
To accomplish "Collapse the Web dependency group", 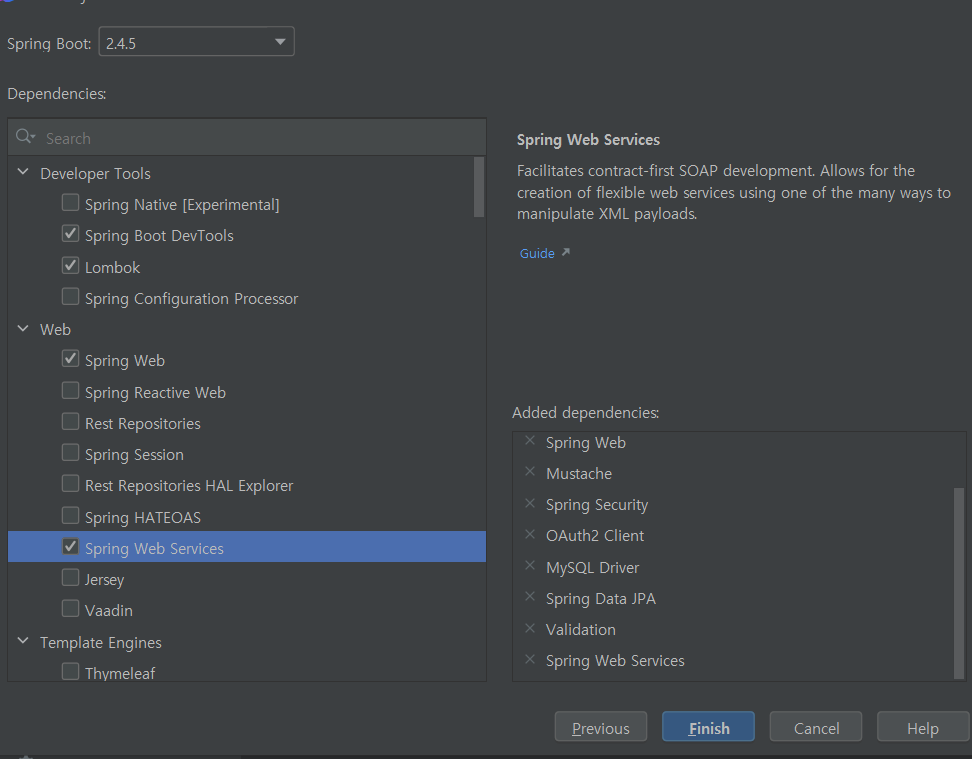I will point(23,328).
